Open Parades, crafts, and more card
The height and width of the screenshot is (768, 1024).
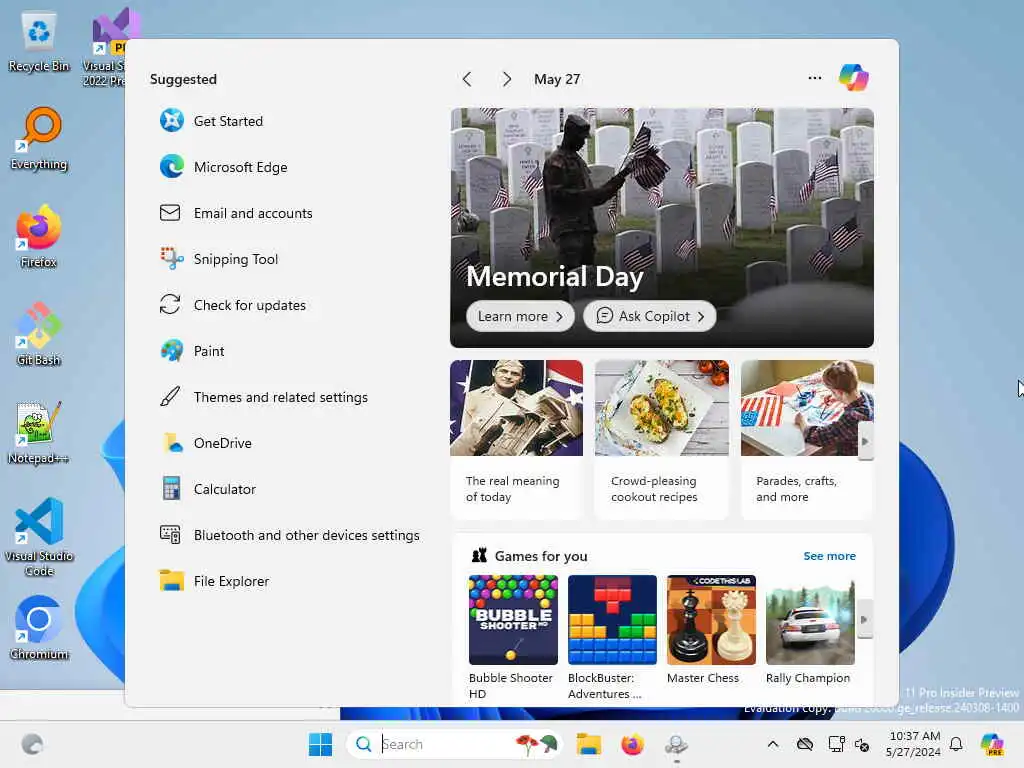pyautogui.click(x=807, y=440)
